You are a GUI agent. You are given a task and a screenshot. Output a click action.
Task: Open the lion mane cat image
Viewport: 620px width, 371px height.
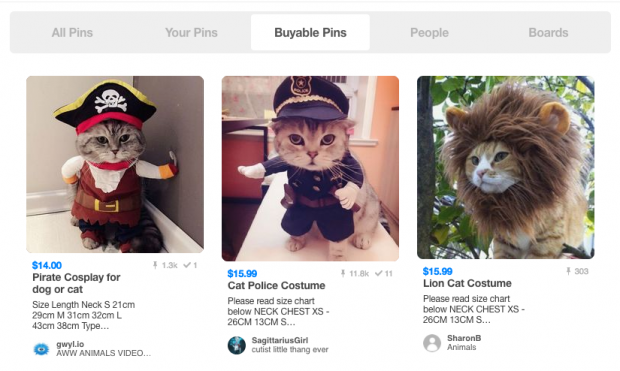tap(506, 167)
